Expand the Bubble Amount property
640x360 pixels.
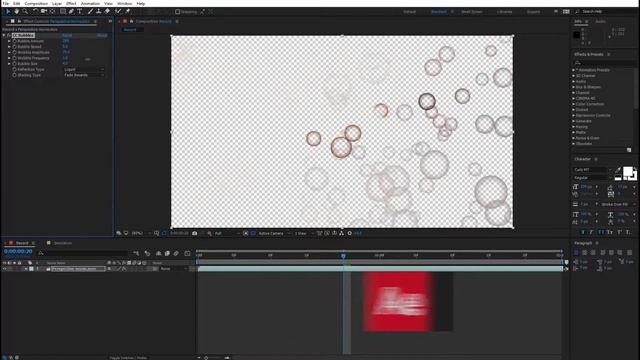(x=9, y=41)
